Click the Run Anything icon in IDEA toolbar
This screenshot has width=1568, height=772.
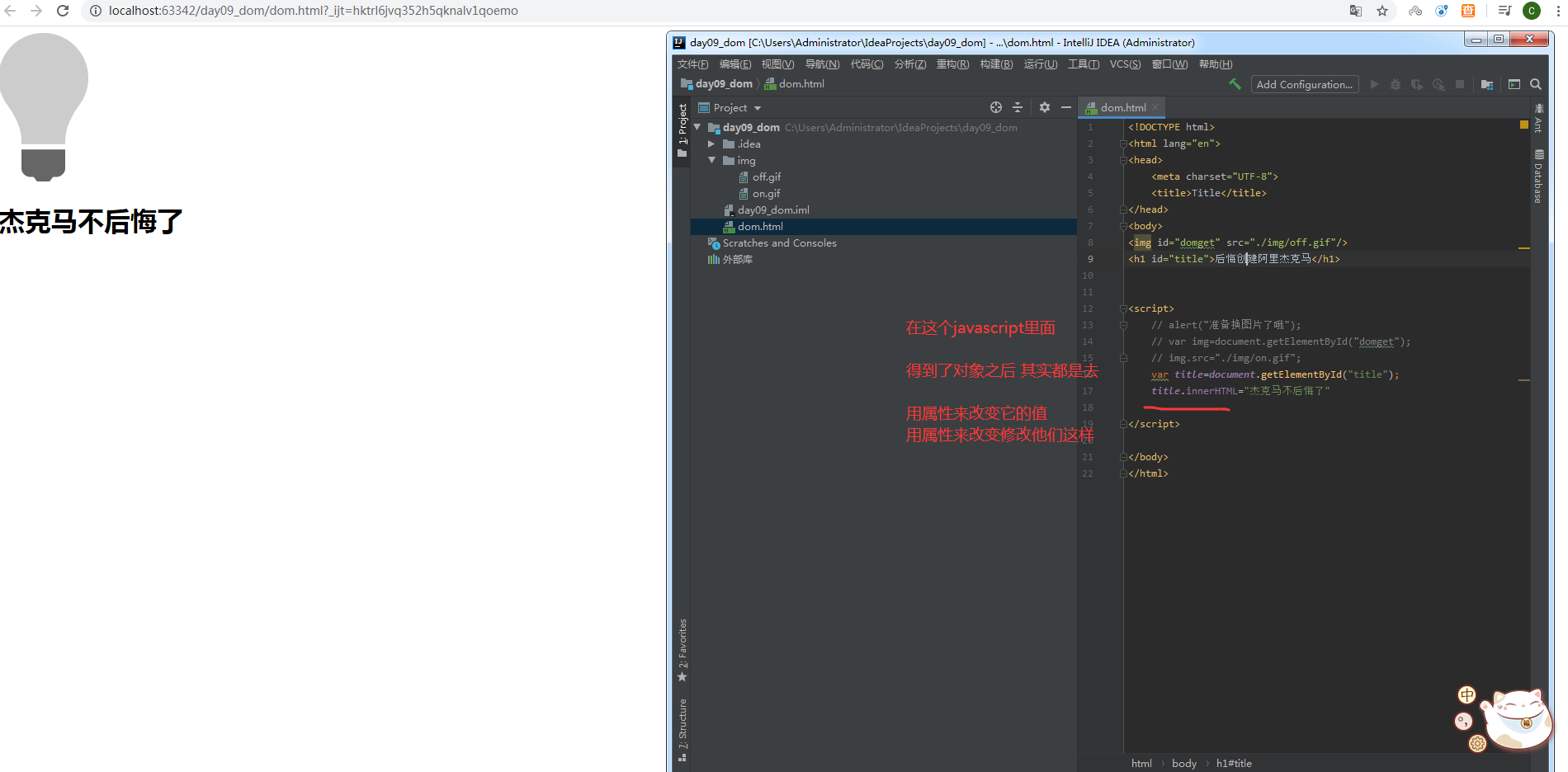pyautogui.click(x=1514, y=84)
